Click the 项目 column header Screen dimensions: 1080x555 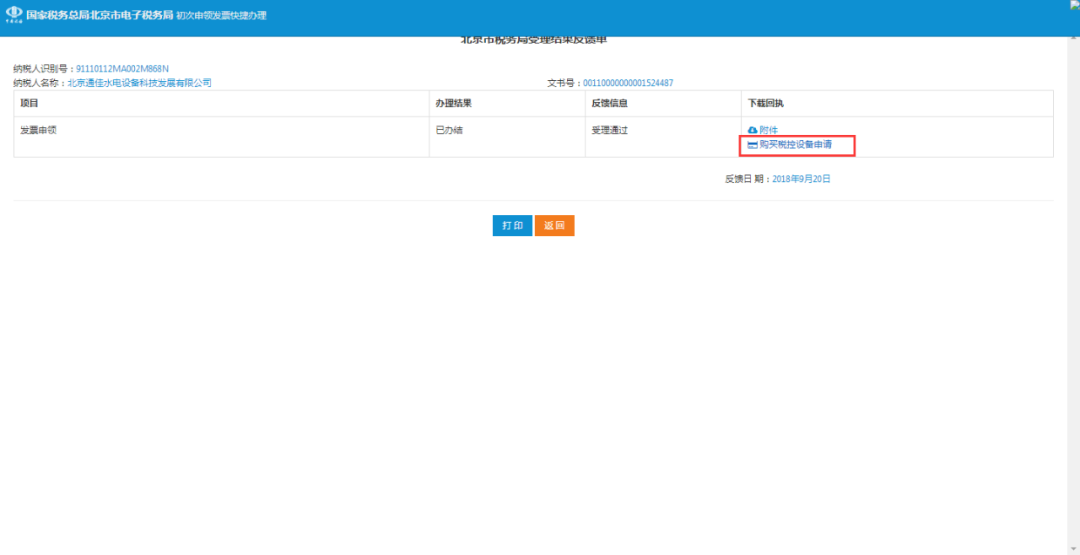coord(29,104)
